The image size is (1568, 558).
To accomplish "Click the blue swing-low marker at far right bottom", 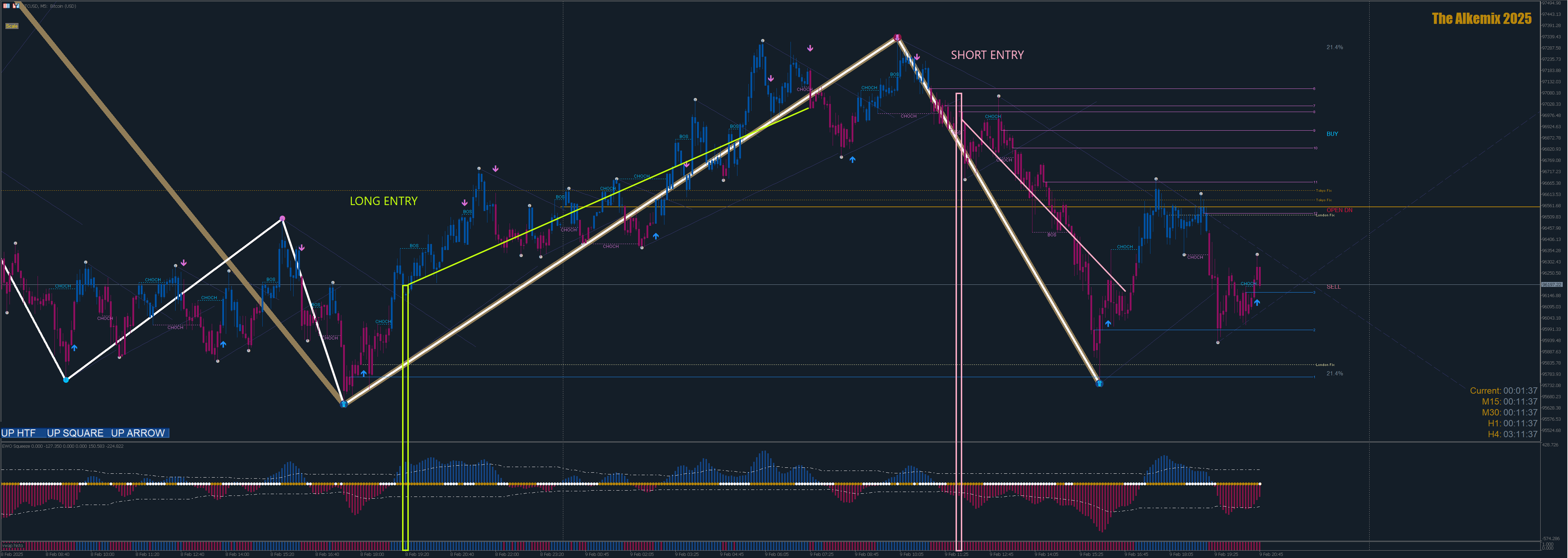I will tap(1099, 383).
